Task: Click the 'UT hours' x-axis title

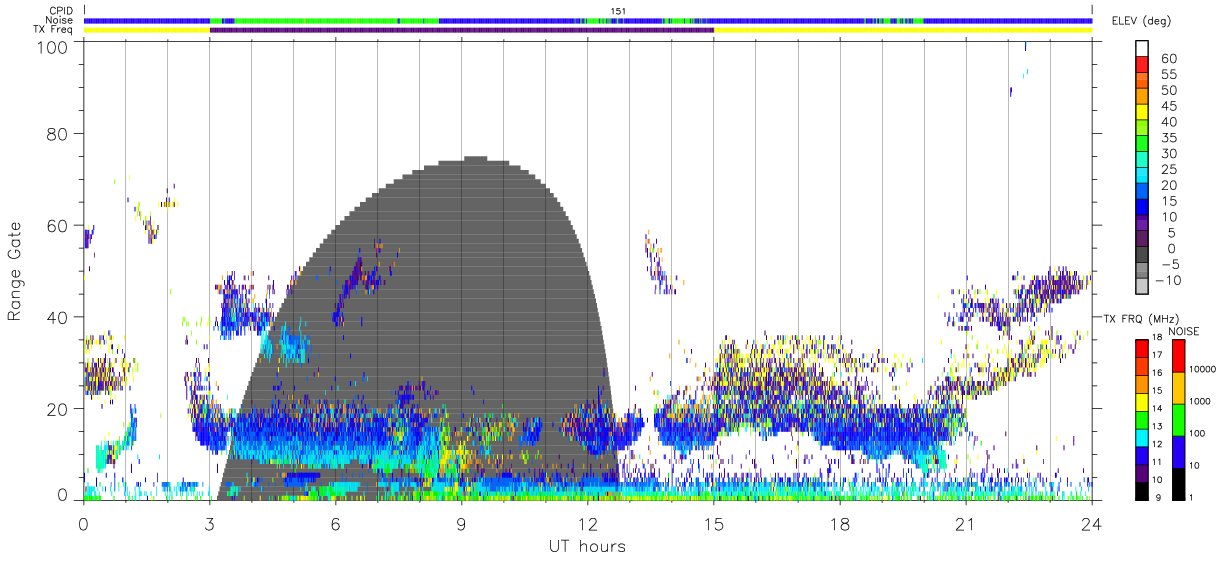Action: tap(587, 547)
